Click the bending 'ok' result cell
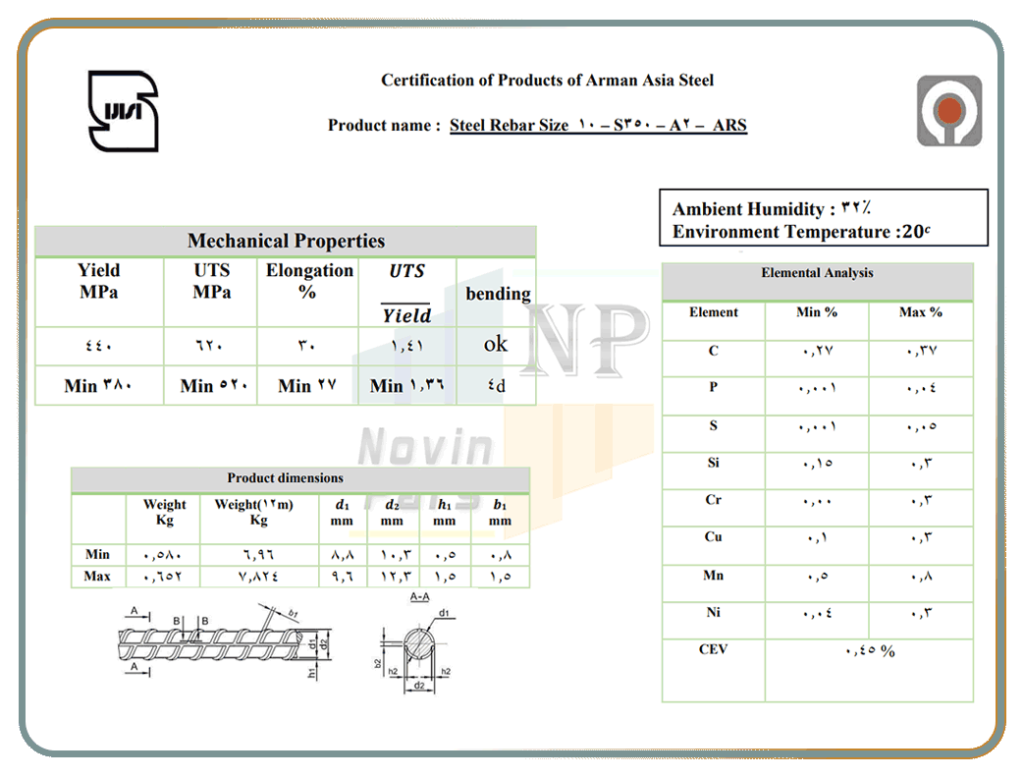1024x777 pixels. click(496, 344)
